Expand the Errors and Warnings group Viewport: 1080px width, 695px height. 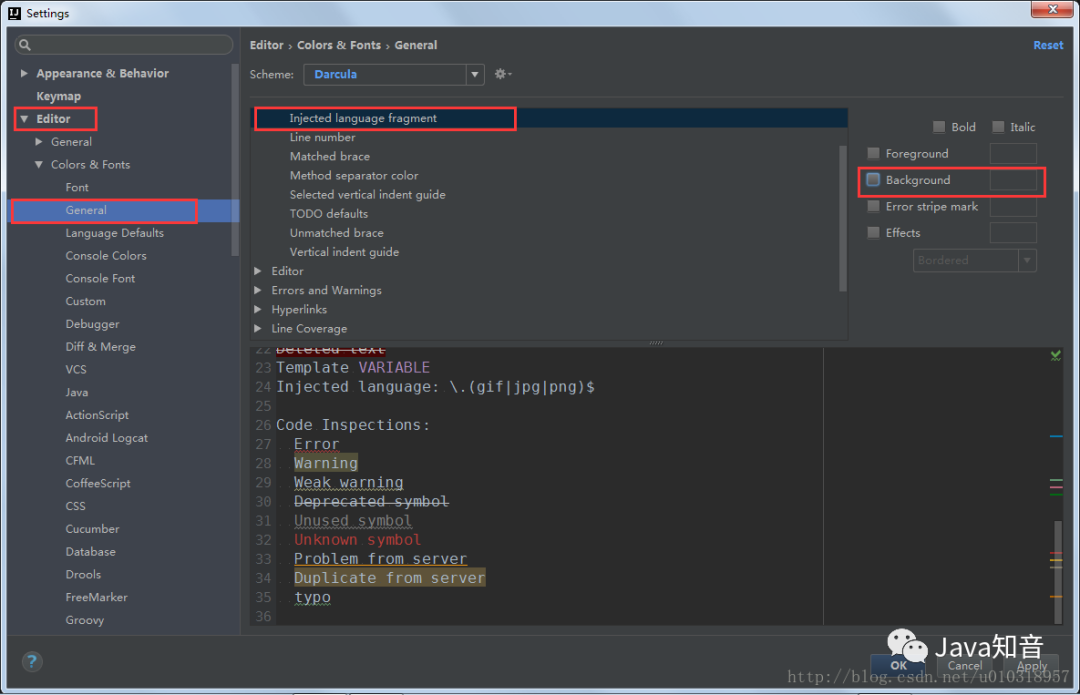coord(258,291)
